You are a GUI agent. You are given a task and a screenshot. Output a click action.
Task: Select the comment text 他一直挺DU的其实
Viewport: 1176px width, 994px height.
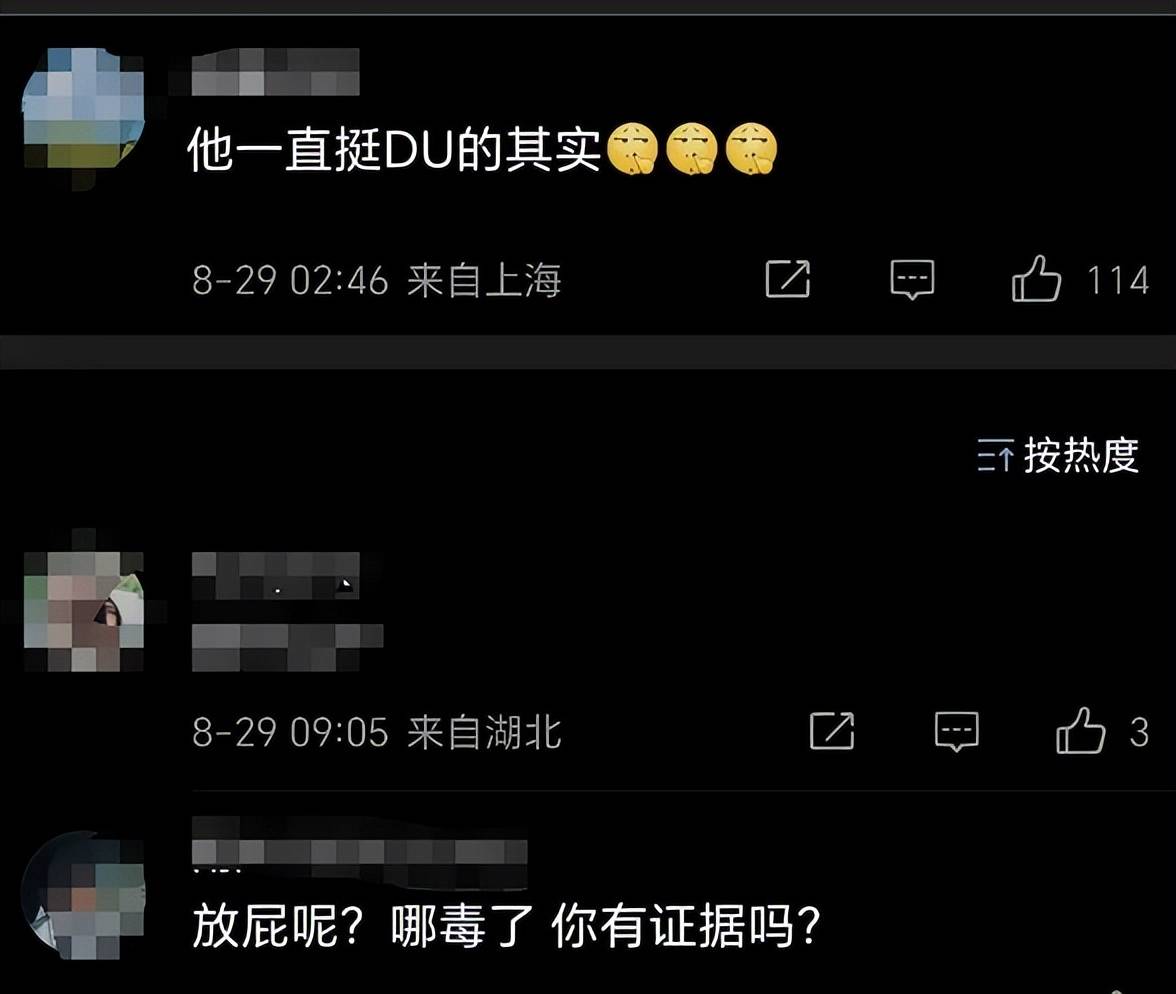pyautogui.click(x=394, y=150)
